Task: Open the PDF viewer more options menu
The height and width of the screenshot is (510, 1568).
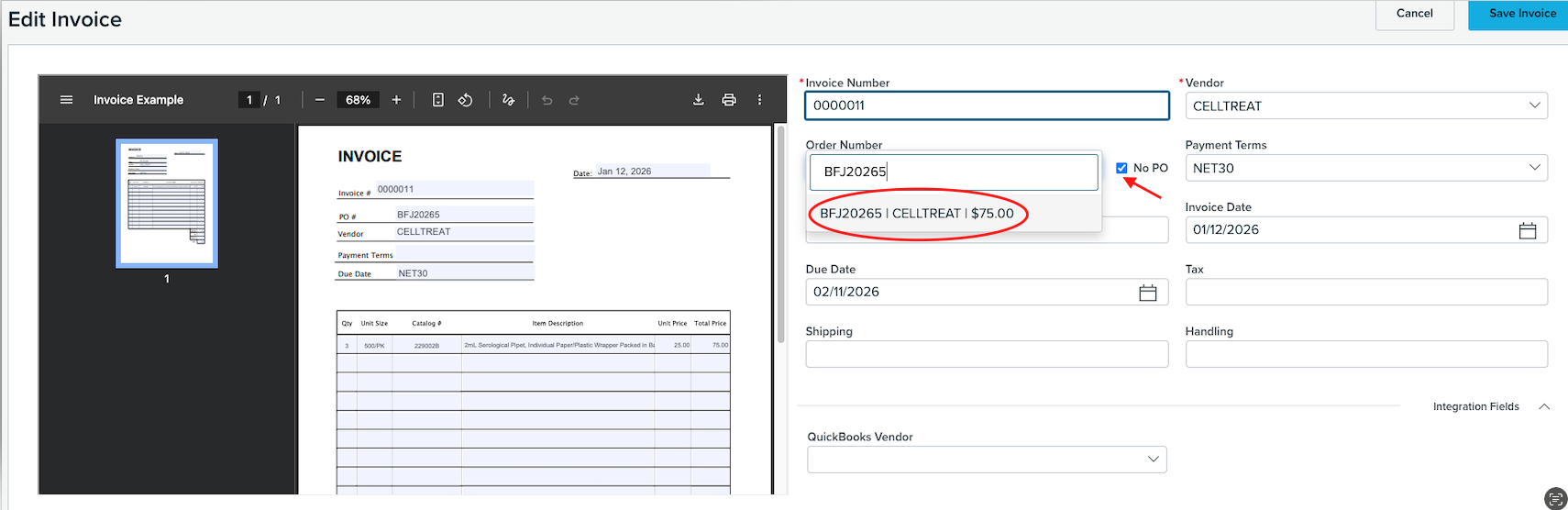Action: (759, 100)
